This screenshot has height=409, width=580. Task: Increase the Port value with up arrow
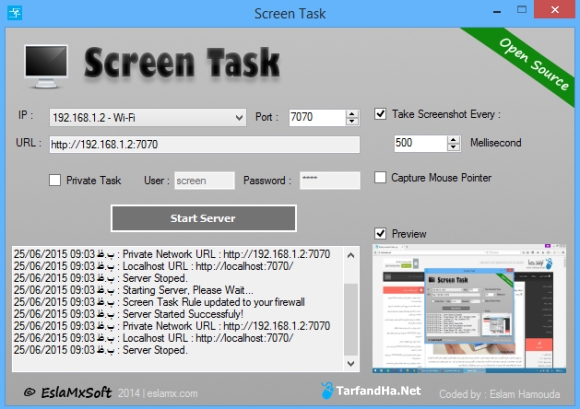352,114
